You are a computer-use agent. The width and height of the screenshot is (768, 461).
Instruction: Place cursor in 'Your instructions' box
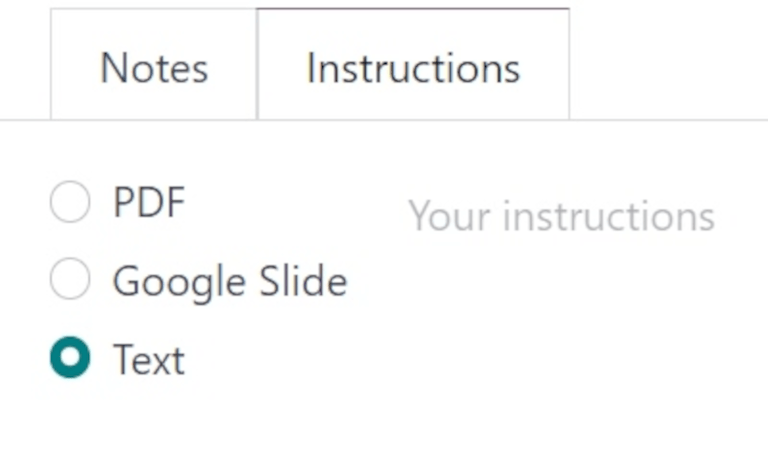(x=561, y=216)
